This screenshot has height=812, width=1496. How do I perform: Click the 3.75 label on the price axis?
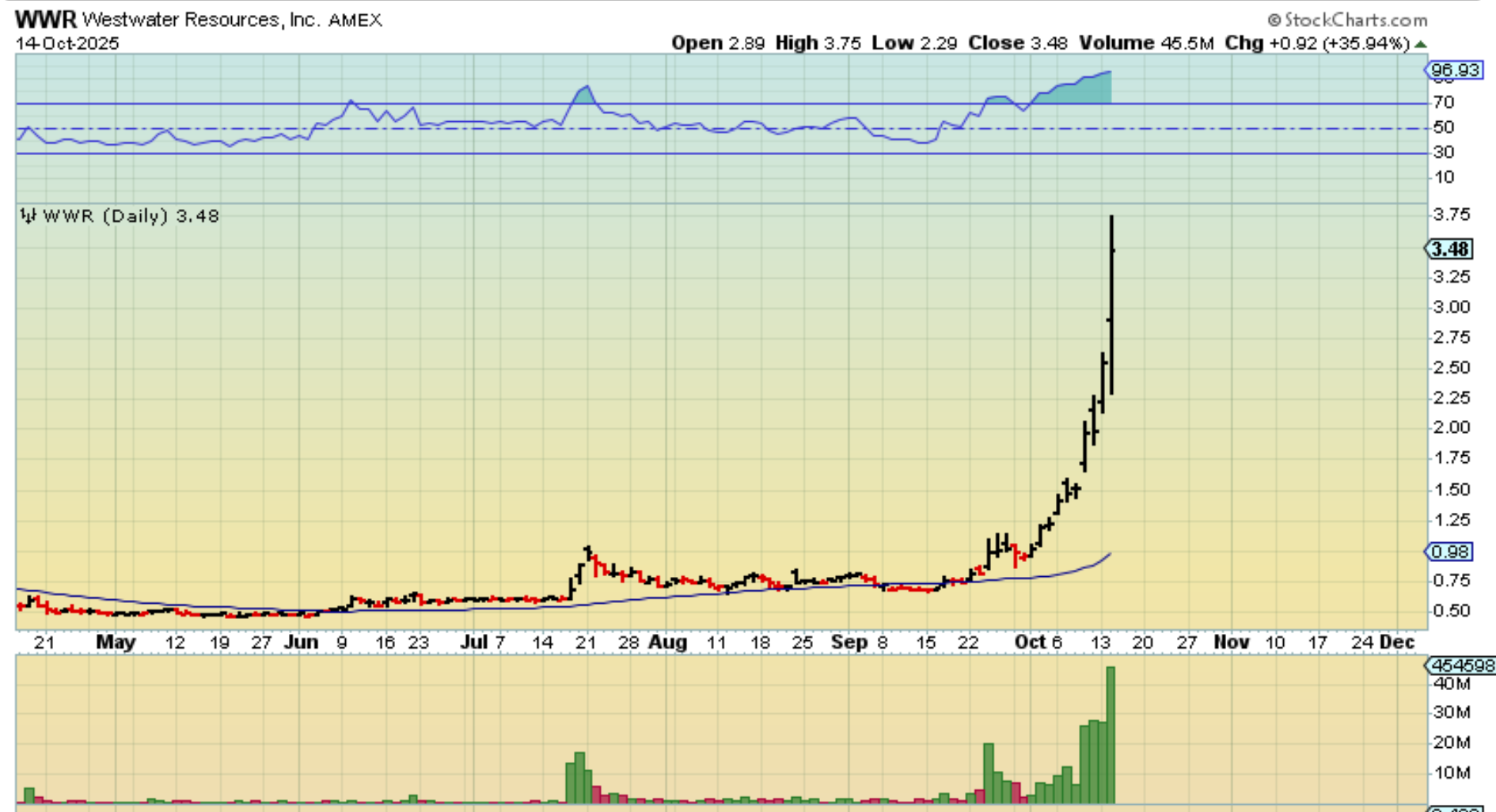pos(1452,214)
